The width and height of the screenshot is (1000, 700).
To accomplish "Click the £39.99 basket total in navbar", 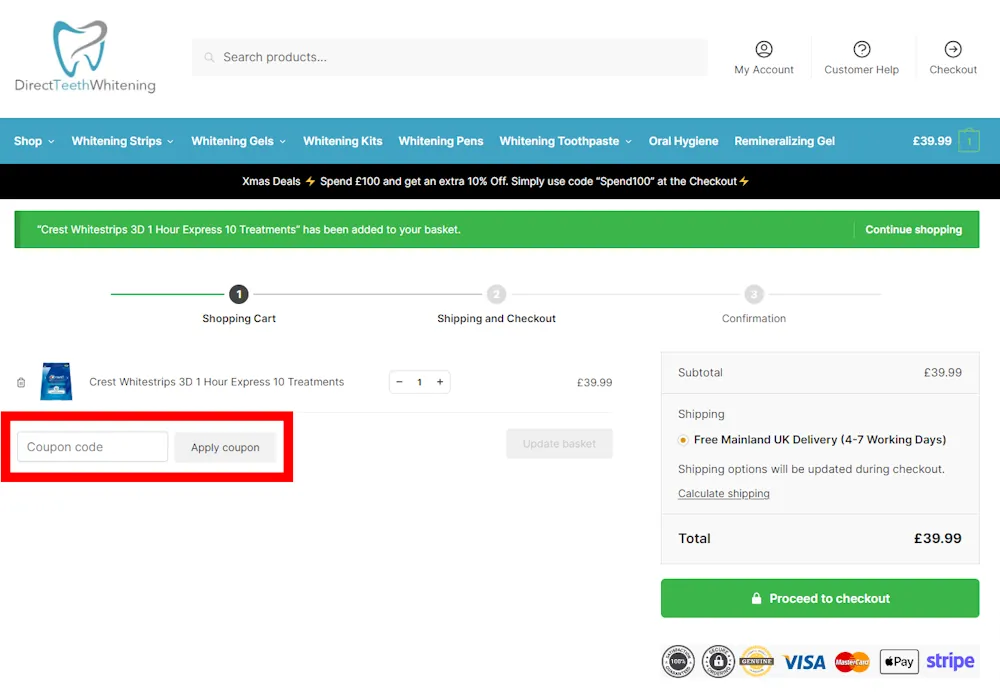I will tap(932, 141).
